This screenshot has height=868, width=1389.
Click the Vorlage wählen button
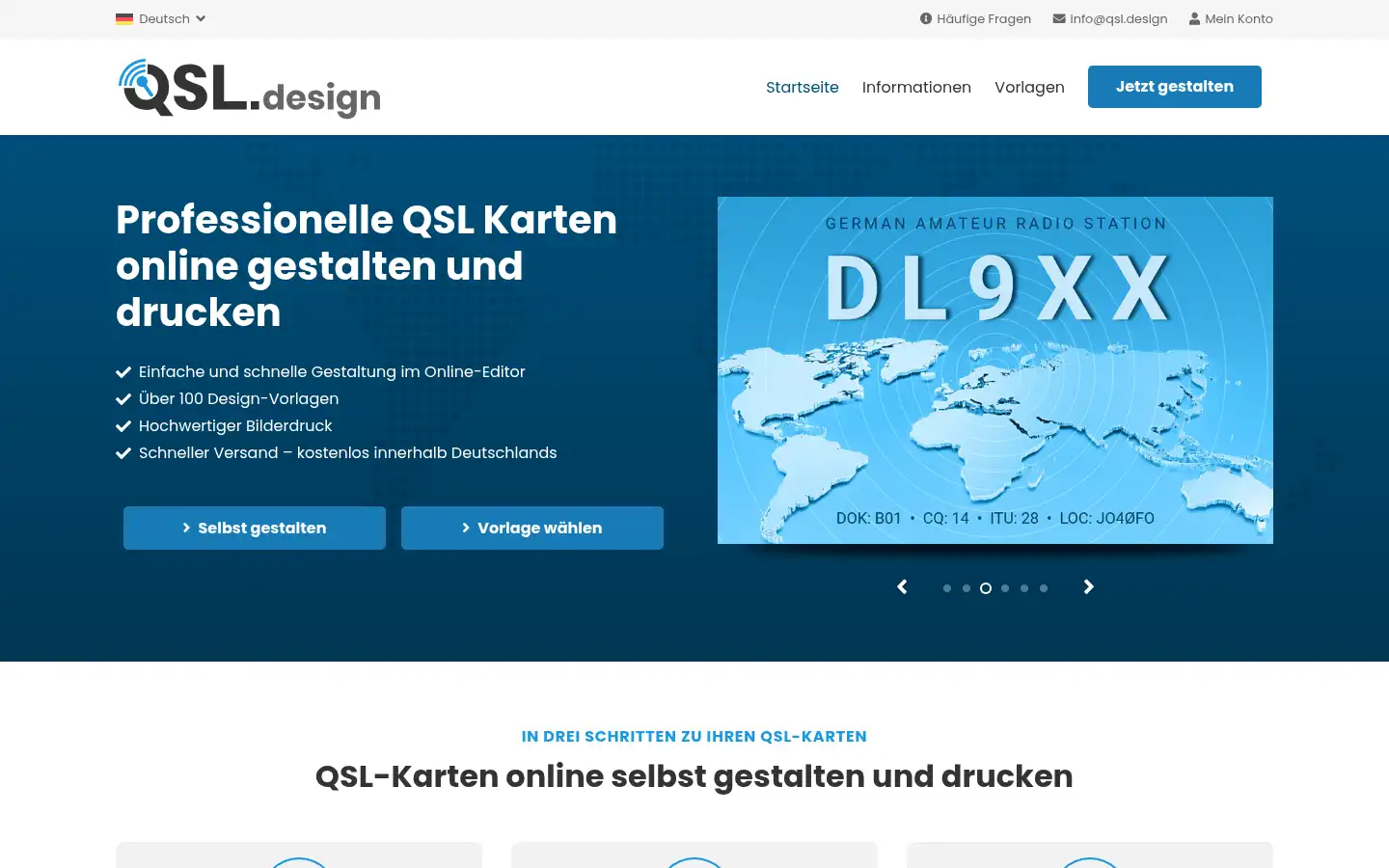(532, 528)
